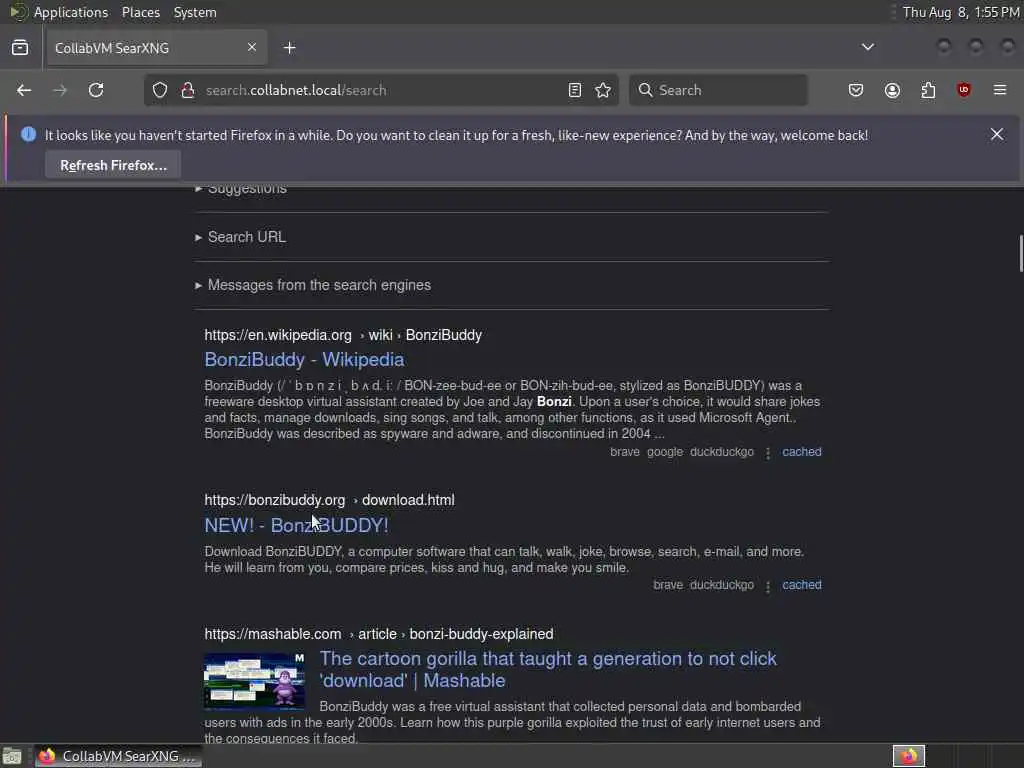Click 'duckduckgo' label under Wikipedia result

pyautogui.click(x=722, y=452)
